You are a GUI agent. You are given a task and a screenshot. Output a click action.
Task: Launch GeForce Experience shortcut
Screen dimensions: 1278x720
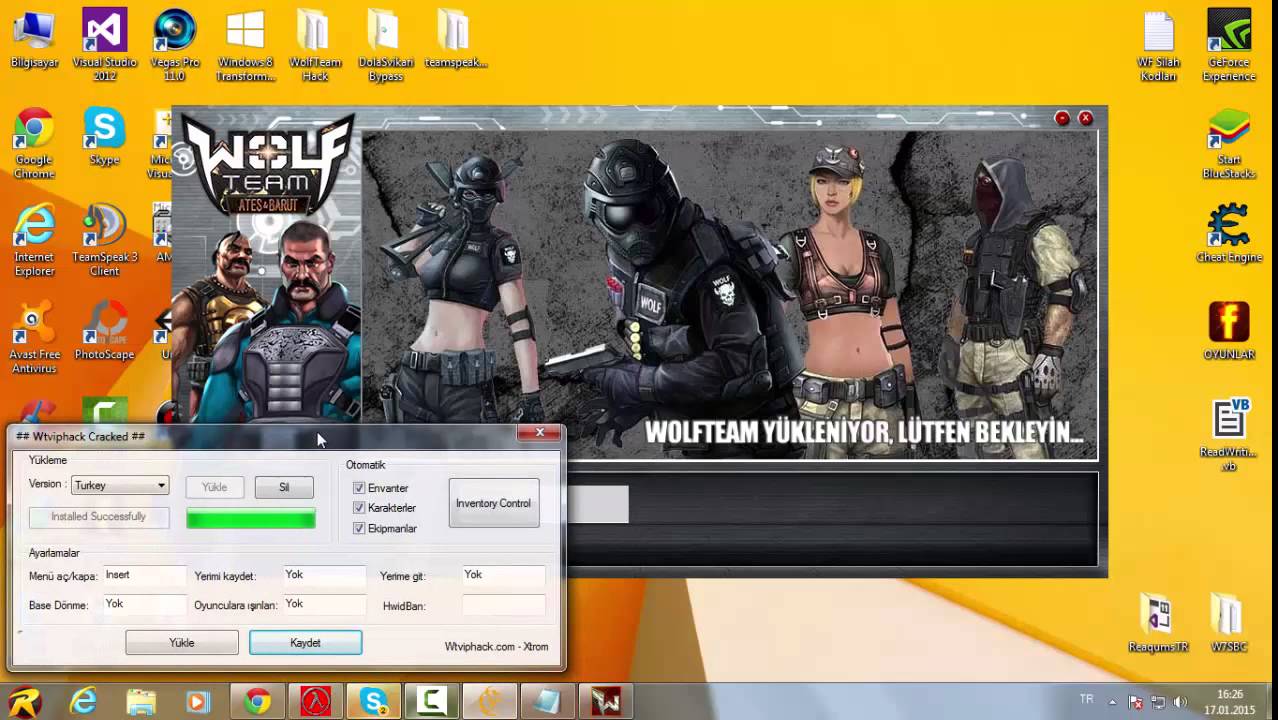[1229, 45]
